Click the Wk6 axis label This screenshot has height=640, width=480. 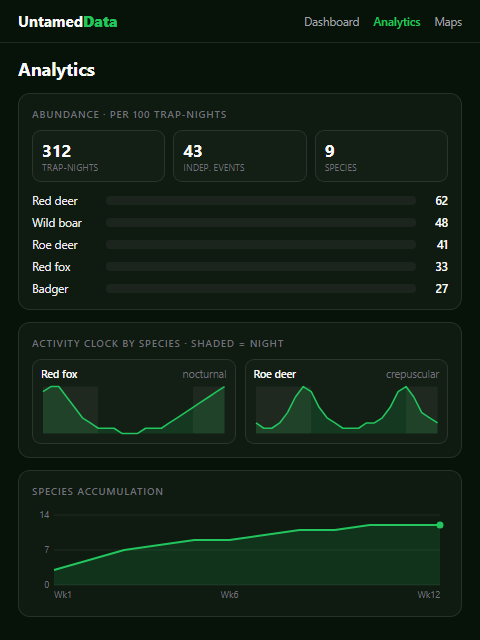tap(229, 595)
